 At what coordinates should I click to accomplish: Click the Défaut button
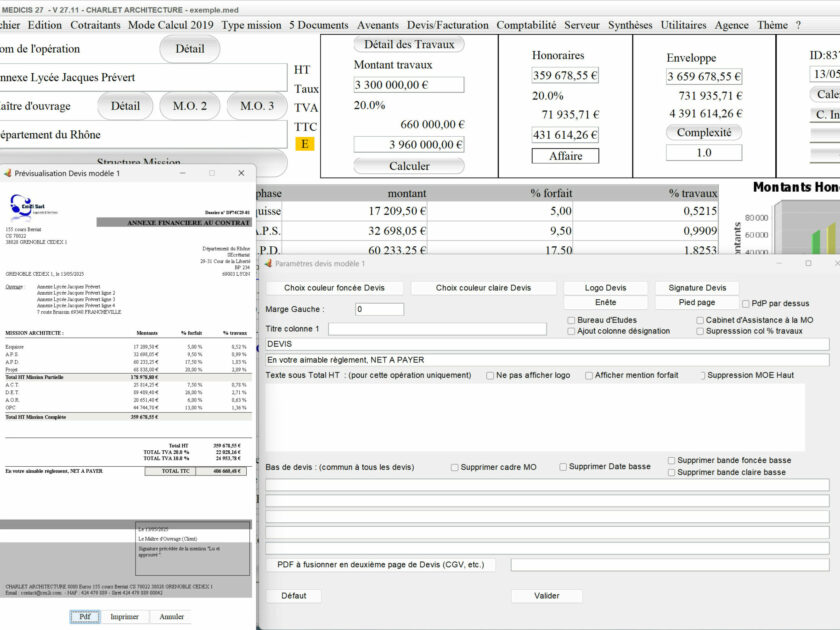[294, 596]
